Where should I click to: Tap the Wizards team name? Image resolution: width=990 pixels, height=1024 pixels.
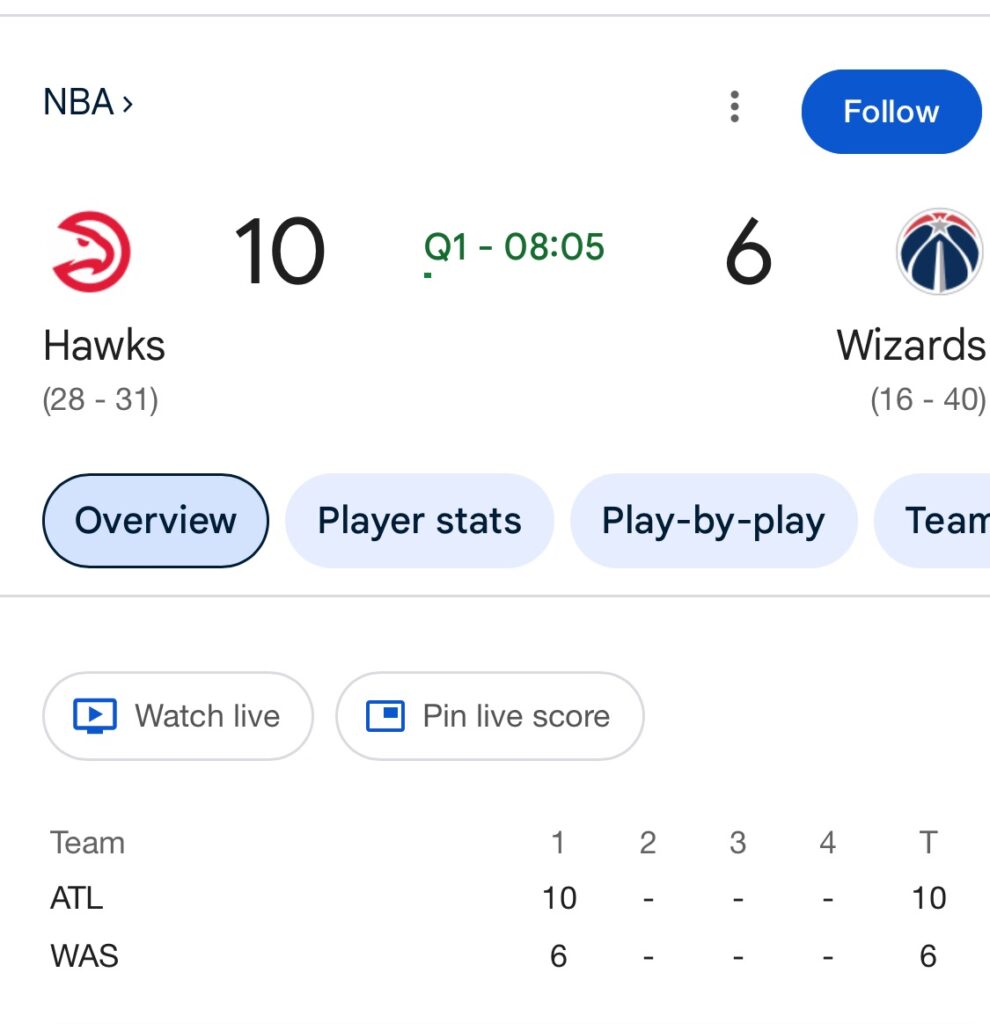(x=910, y=346)
